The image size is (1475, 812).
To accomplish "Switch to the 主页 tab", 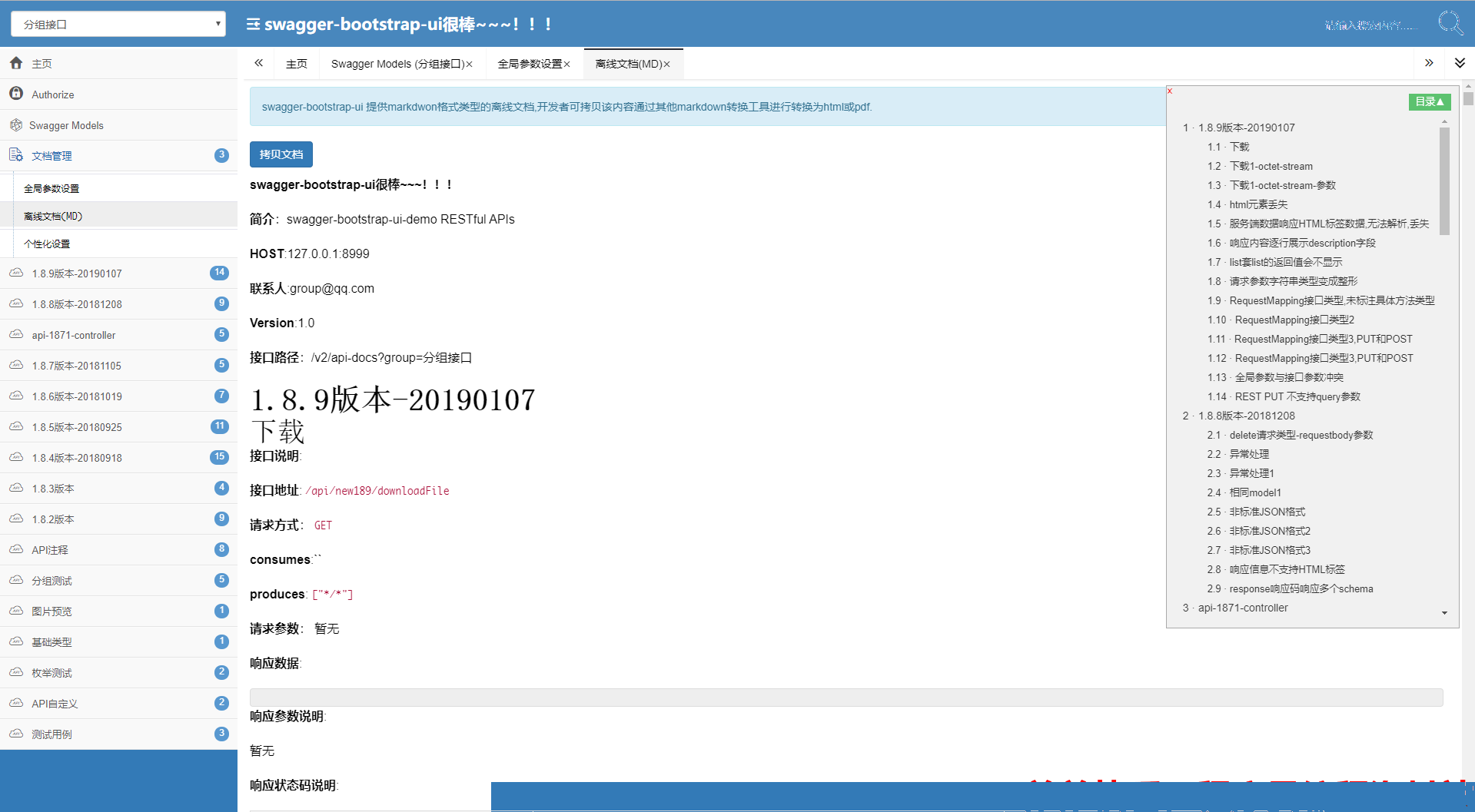I will [x=297, y=64].
